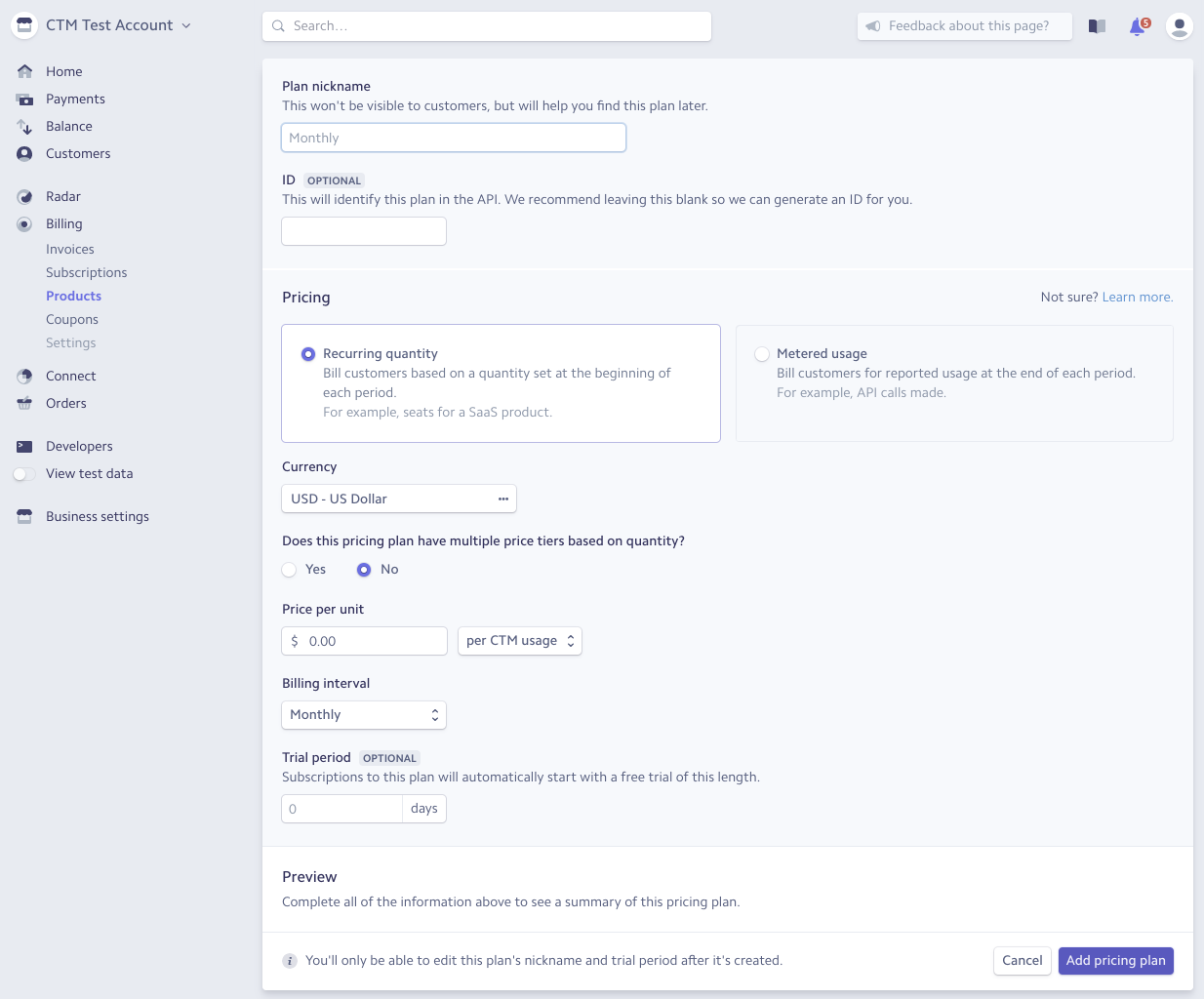Image resolution: width=1204 pixels, height=999 pixels.
Task: Click the Connect globe icon
Action: pos(24,377)
